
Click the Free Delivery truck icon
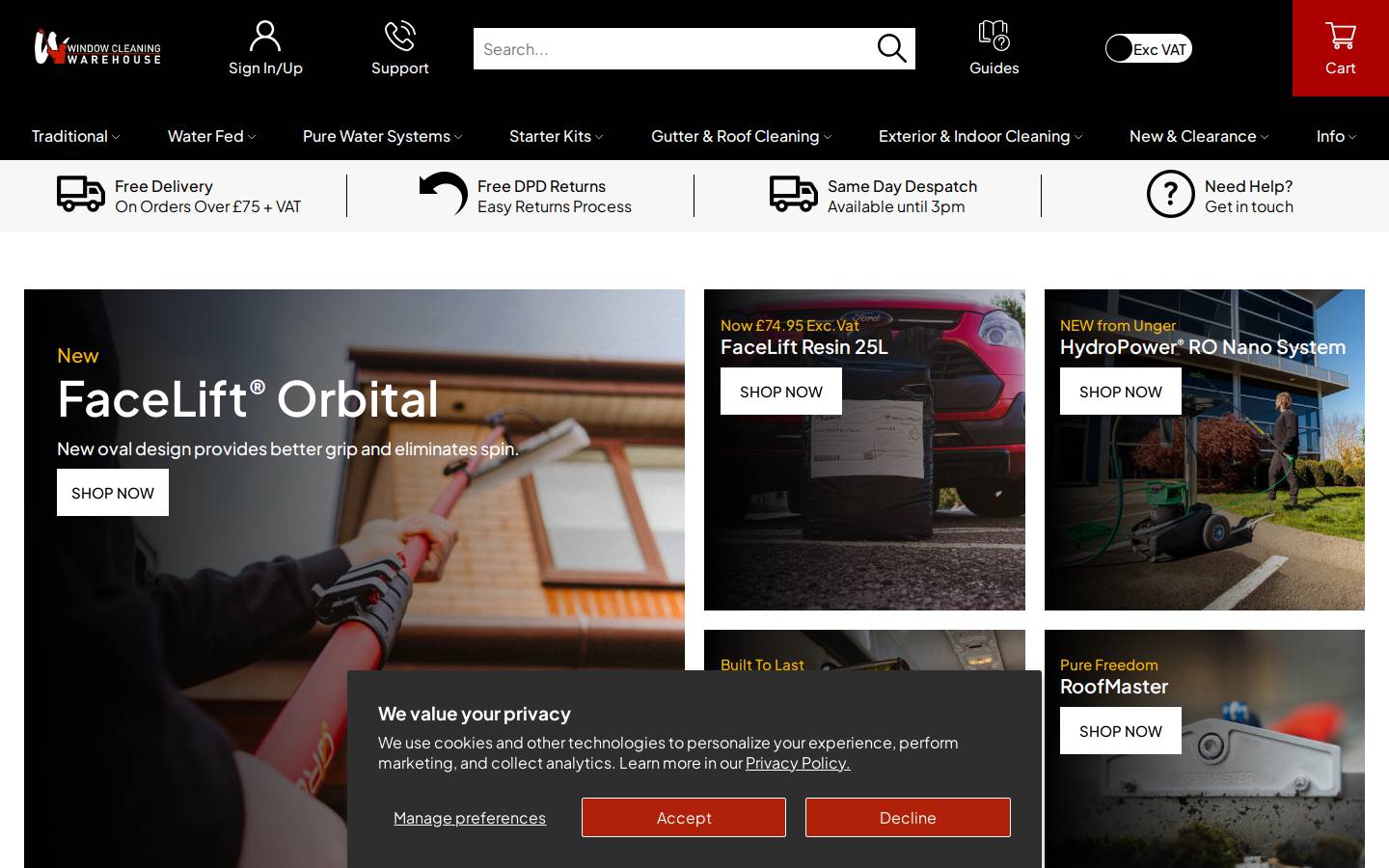tap(81, 194)
